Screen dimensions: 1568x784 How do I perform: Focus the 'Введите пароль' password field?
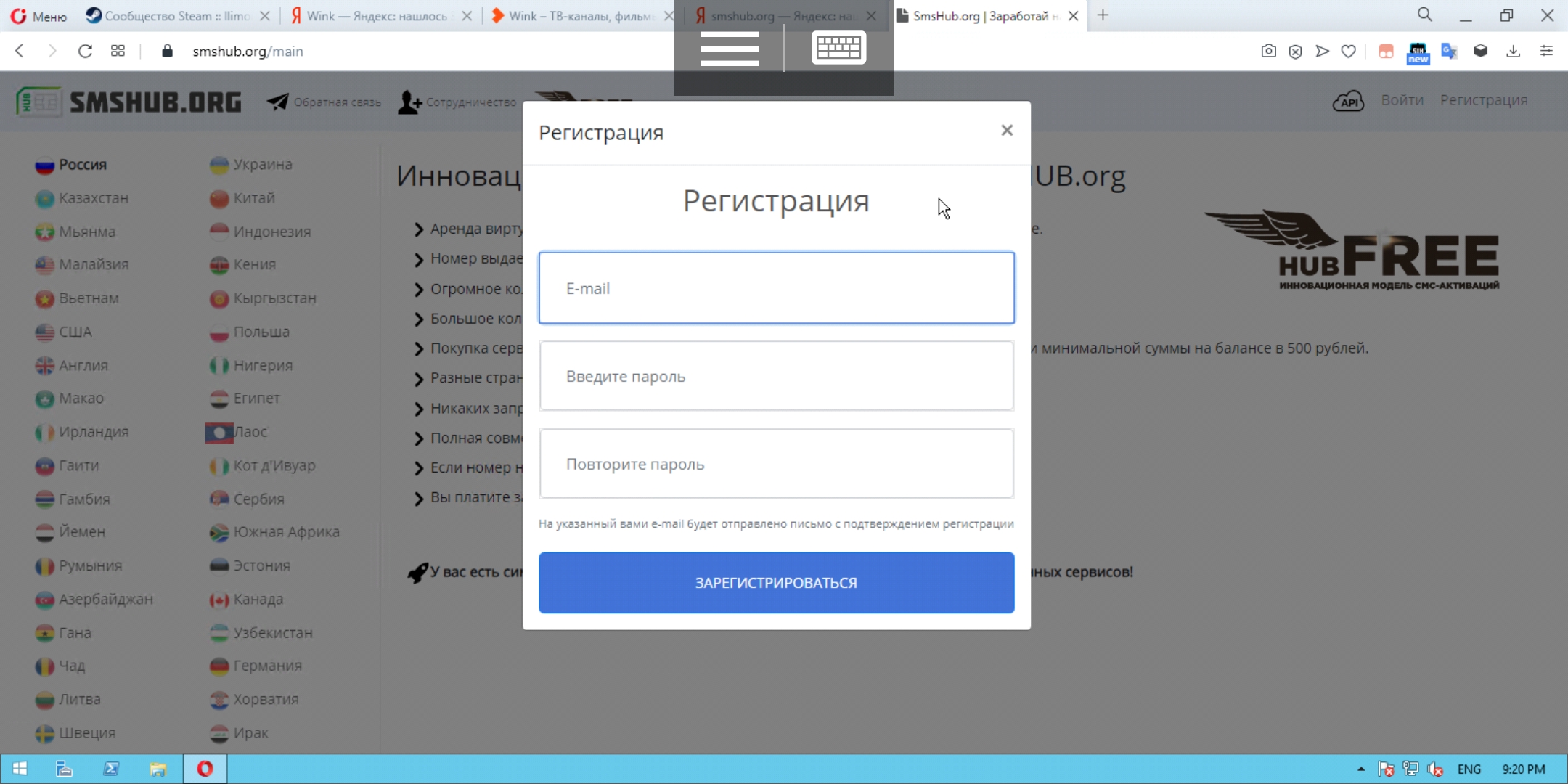coord(776,376)
